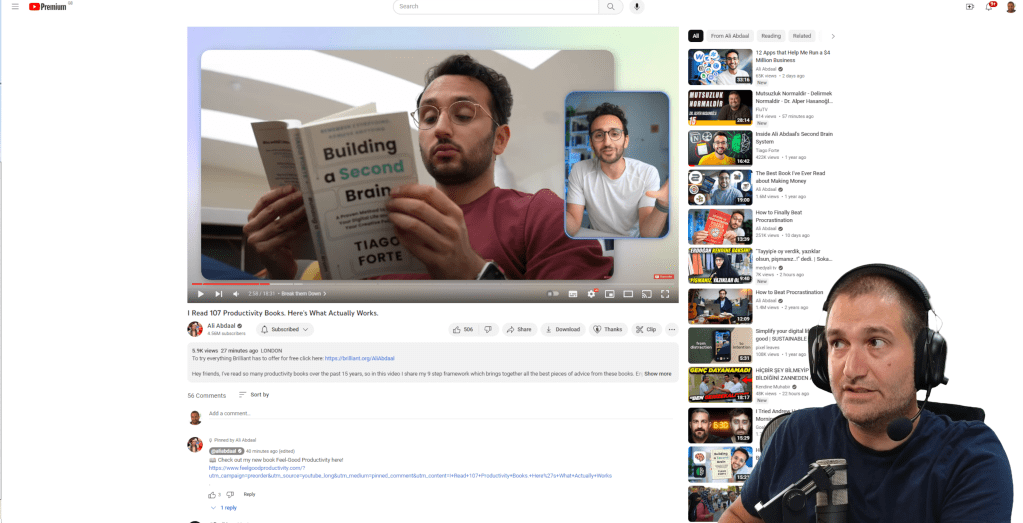
Task: Open the hamburger guide menu
Action: click(x=15, y=7)
